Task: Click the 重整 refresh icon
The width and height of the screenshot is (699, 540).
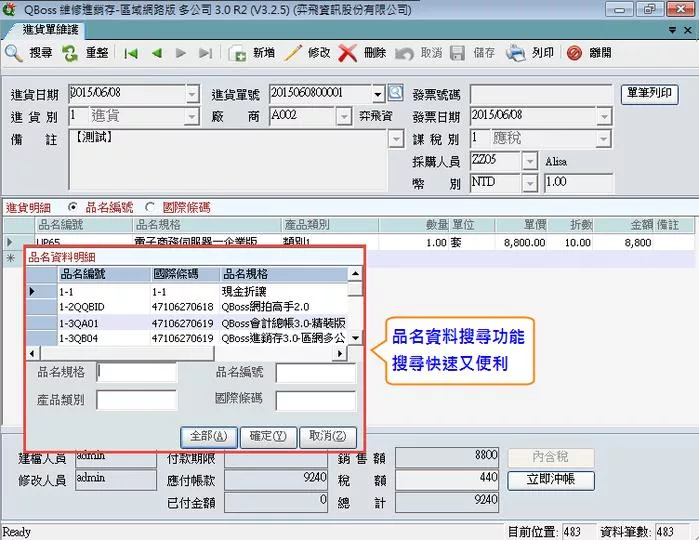Action: (72, 53)
